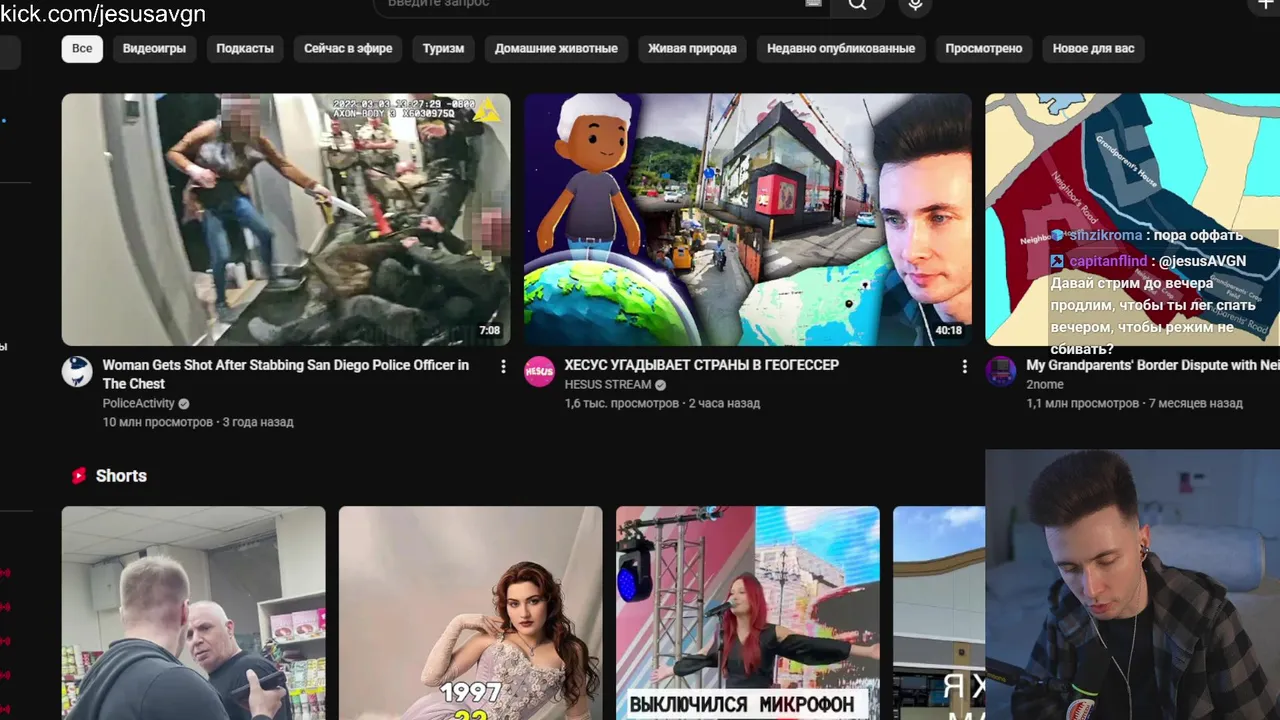Image resolution: width=1280 pixels, height=720 pixels.
Task: Open ХЕСУС УГАДЫВАЕТ СТРАНЫ В ГЕОГЕССЕР title
Action: (701, 365)
